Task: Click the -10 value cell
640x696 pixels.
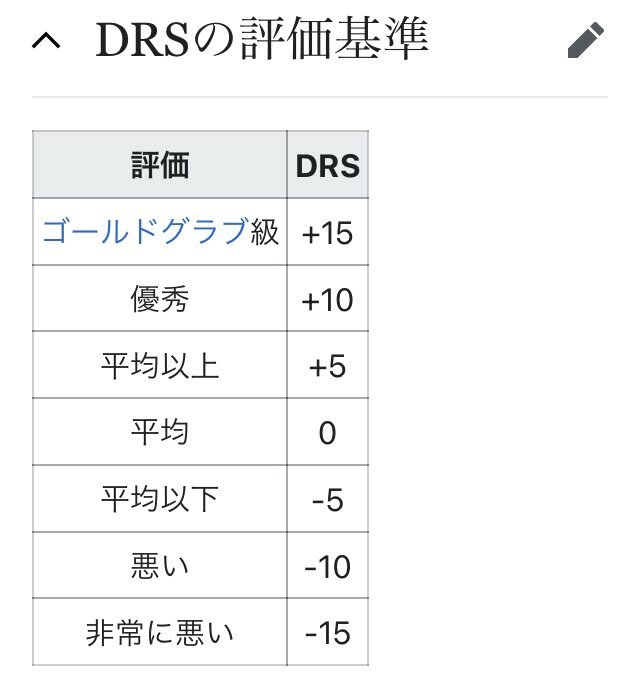Action: [x=328, y=566]
